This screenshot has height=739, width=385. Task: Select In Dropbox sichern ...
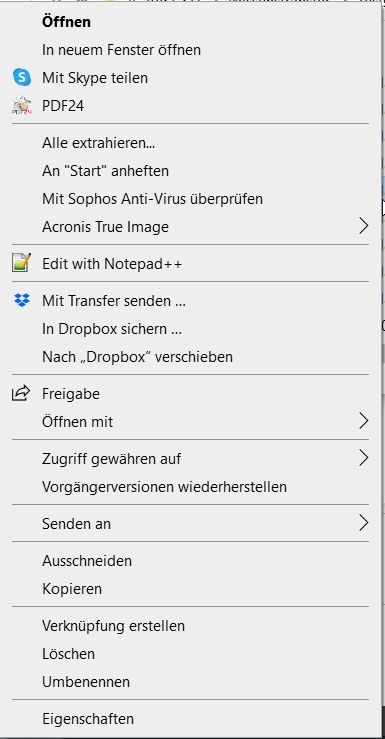[112, 328]
